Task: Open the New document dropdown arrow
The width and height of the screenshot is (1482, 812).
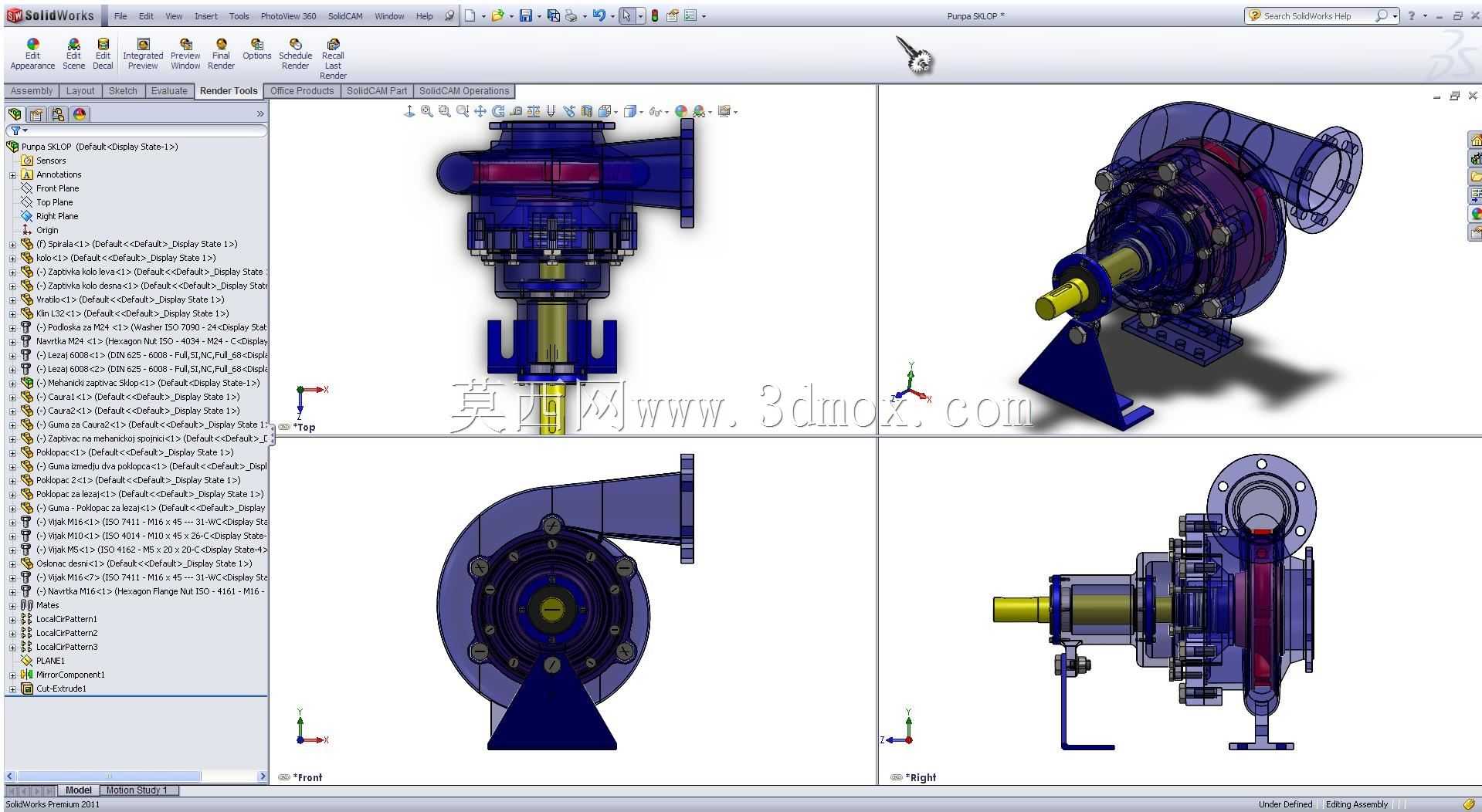Action: pyautogui.click(x=483, y=16)
